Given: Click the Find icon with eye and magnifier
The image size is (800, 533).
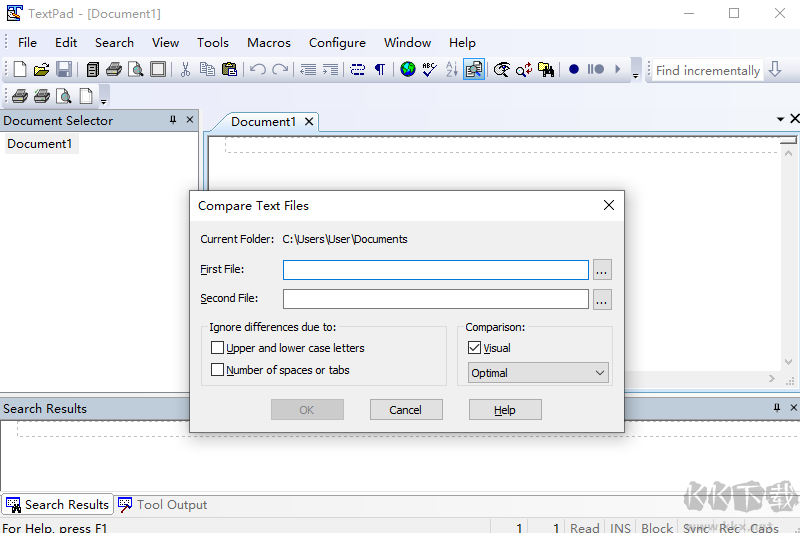Looking at the screenshot, I should [x=502, y=69].
